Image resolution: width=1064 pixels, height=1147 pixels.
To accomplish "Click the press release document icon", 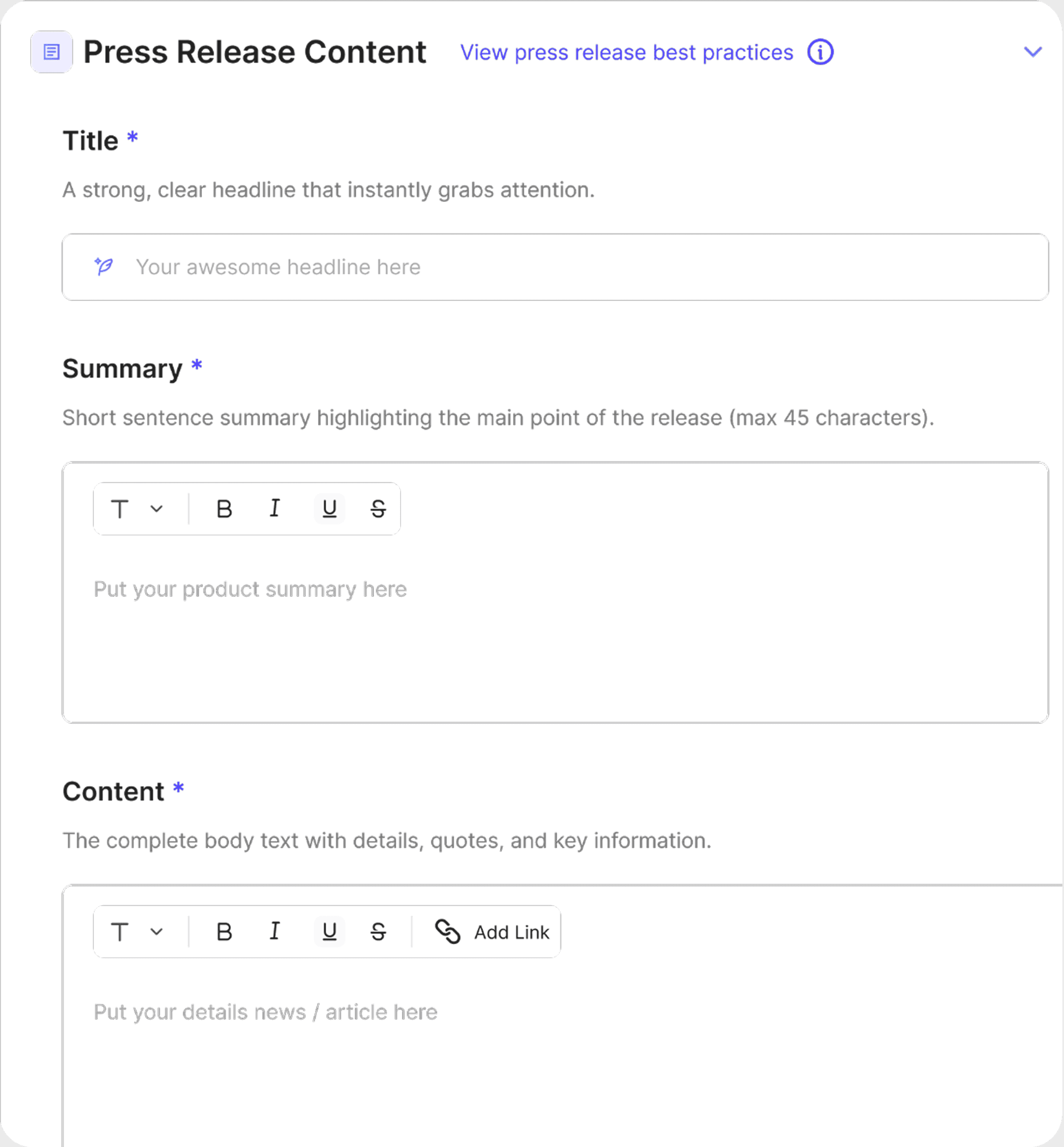I will click(x=51, y=52).
